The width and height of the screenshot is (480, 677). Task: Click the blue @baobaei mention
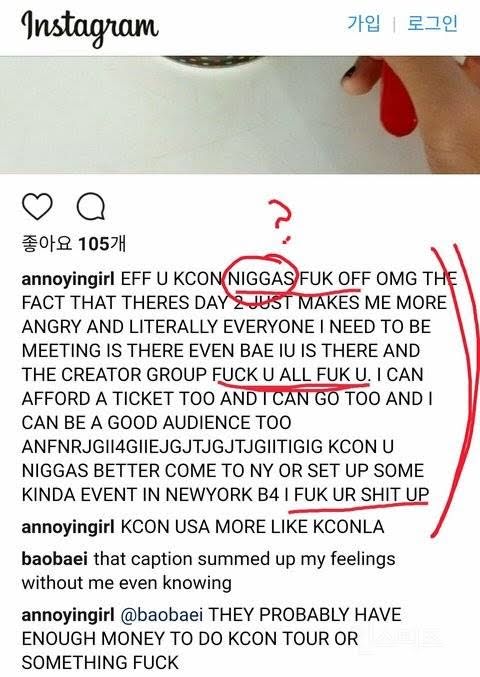click(x=161, y=615)
